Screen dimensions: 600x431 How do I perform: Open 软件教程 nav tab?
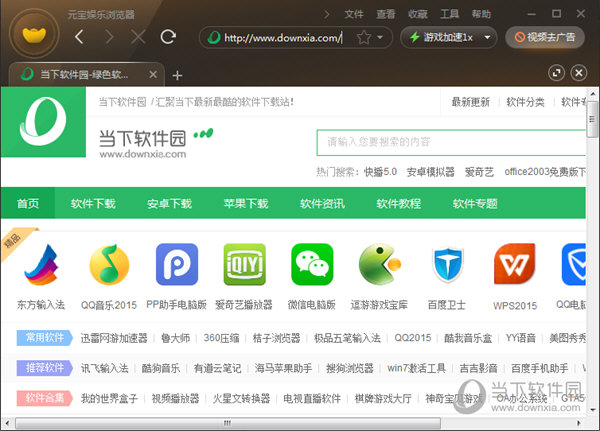(x=398, y=203)
